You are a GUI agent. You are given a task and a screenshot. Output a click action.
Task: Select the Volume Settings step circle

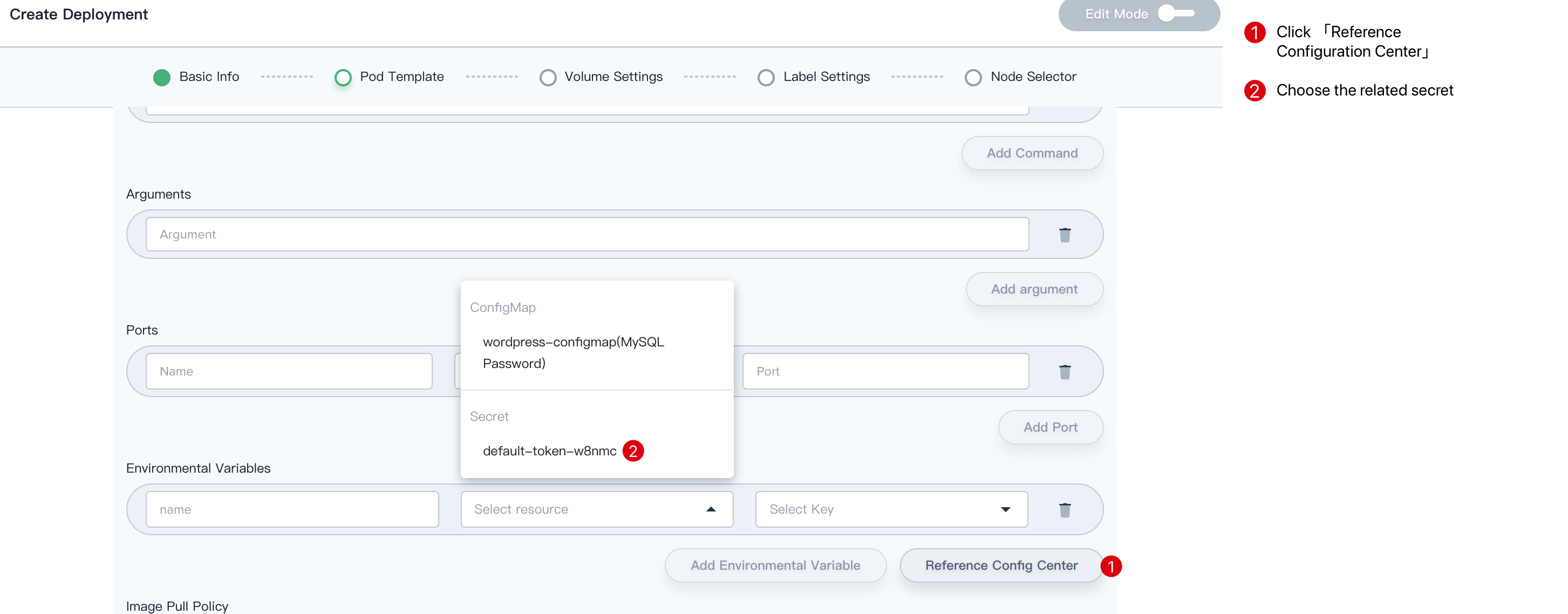[548, 77]
